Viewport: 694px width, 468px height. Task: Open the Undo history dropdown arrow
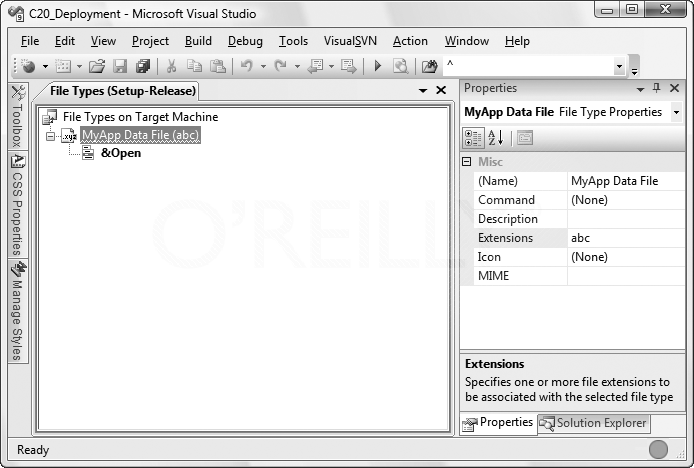coord(263,67)
